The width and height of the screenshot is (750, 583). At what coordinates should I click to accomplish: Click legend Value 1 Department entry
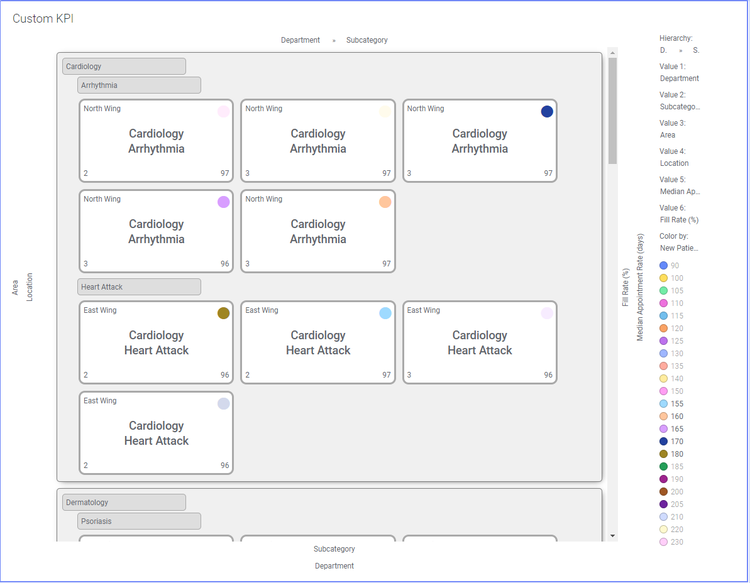pos(679,78)
